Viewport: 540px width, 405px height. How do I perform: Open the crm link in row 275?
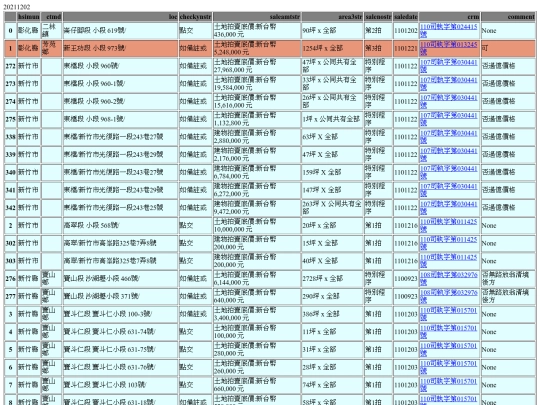(x=449, y=119)
